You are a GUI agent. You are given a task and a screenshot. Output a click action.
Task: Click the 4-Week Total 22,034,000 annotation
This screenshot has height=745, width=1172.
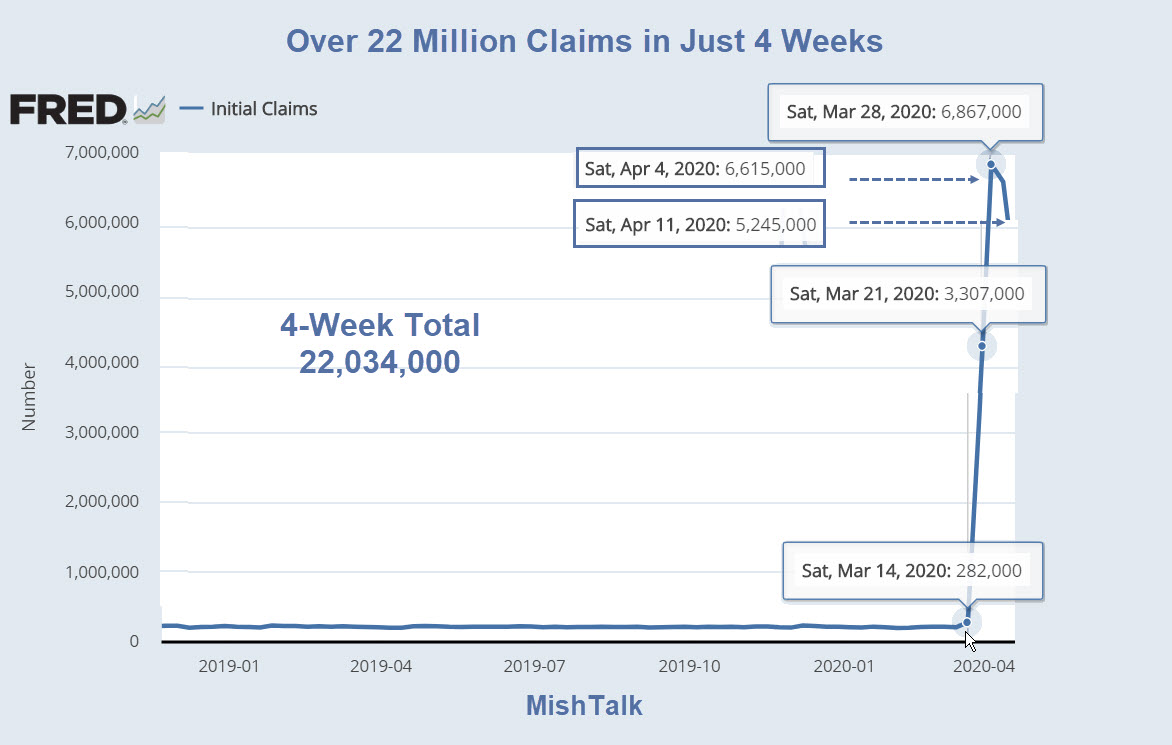[379, 343]
